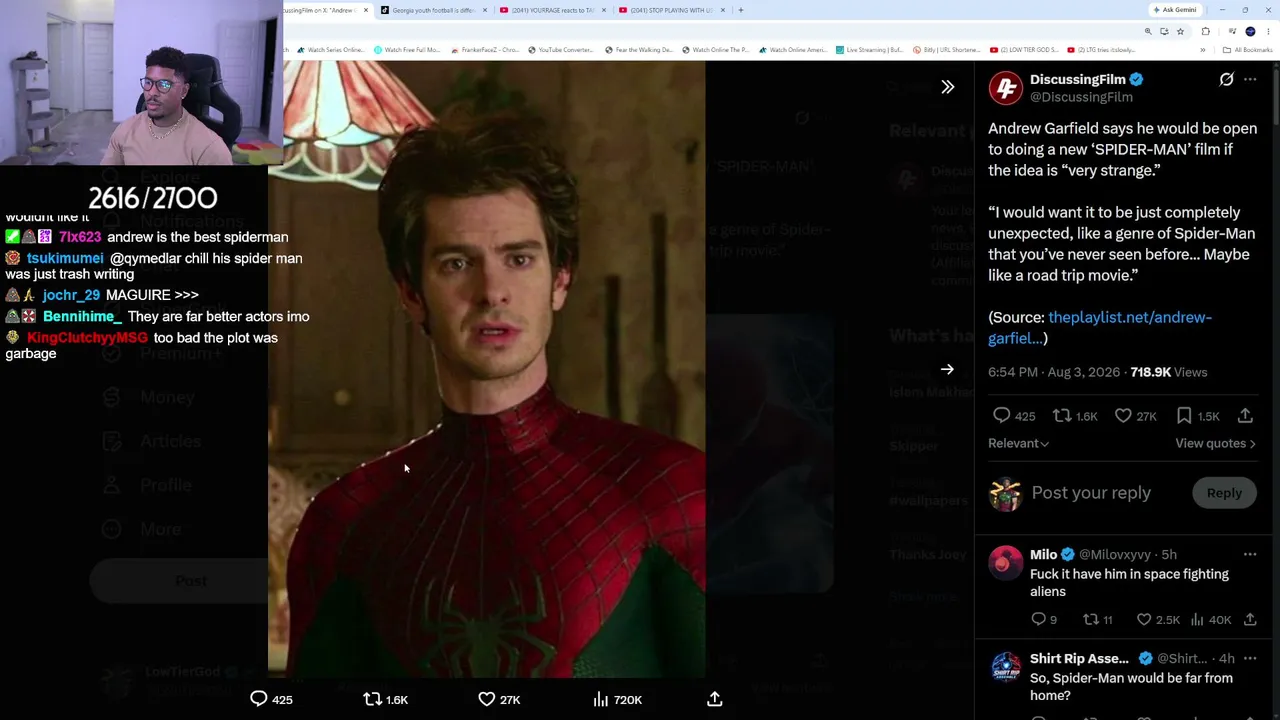Open the Live Streaming bookmark
1280x720 pixels.
click(869, 50)
